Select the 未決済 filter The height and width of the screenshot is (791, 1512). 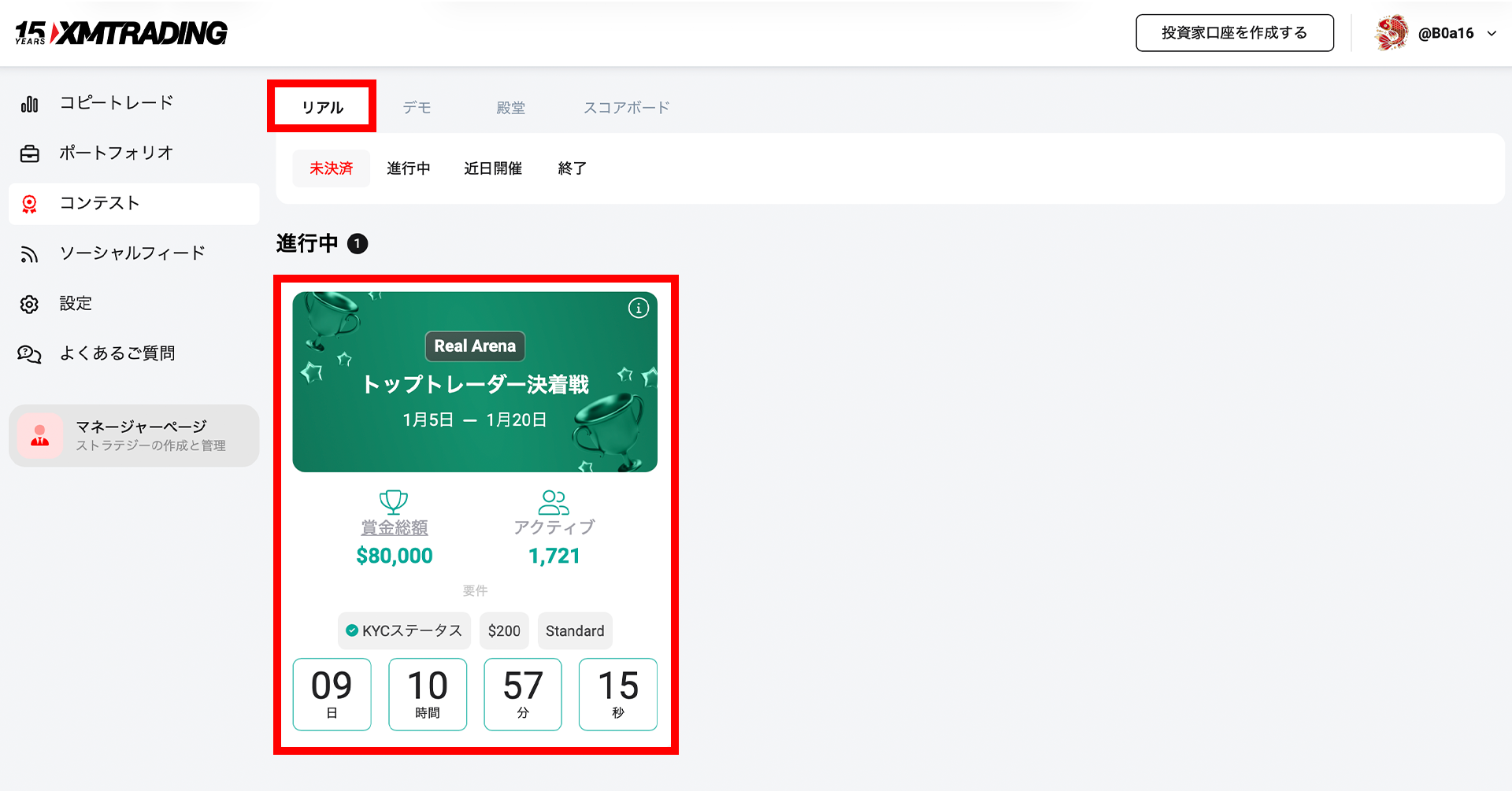(x=331, y=168)
